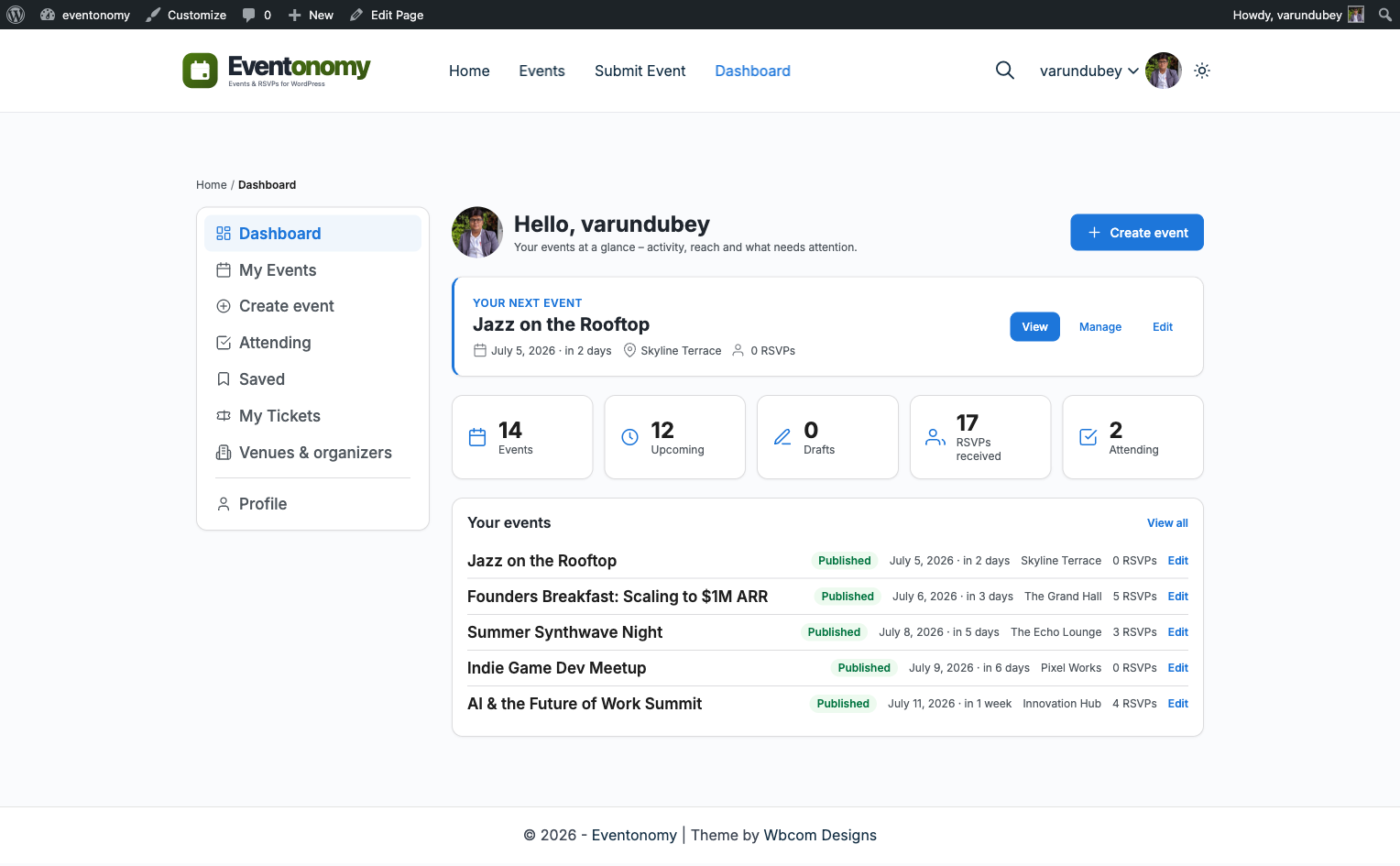The height and width of the screenshot is (866, 1400).
Task: Click Wbcom Designs footer link
Action: [x=820, y=835]
